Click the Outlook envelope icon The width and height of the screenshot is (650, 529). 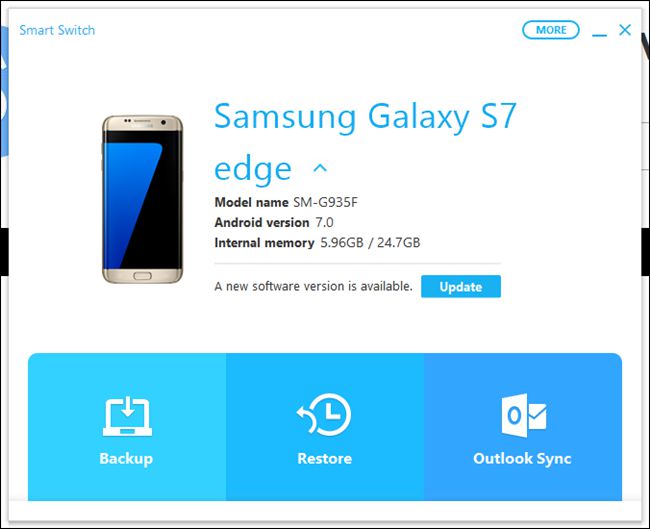click(x=524, y=415)
